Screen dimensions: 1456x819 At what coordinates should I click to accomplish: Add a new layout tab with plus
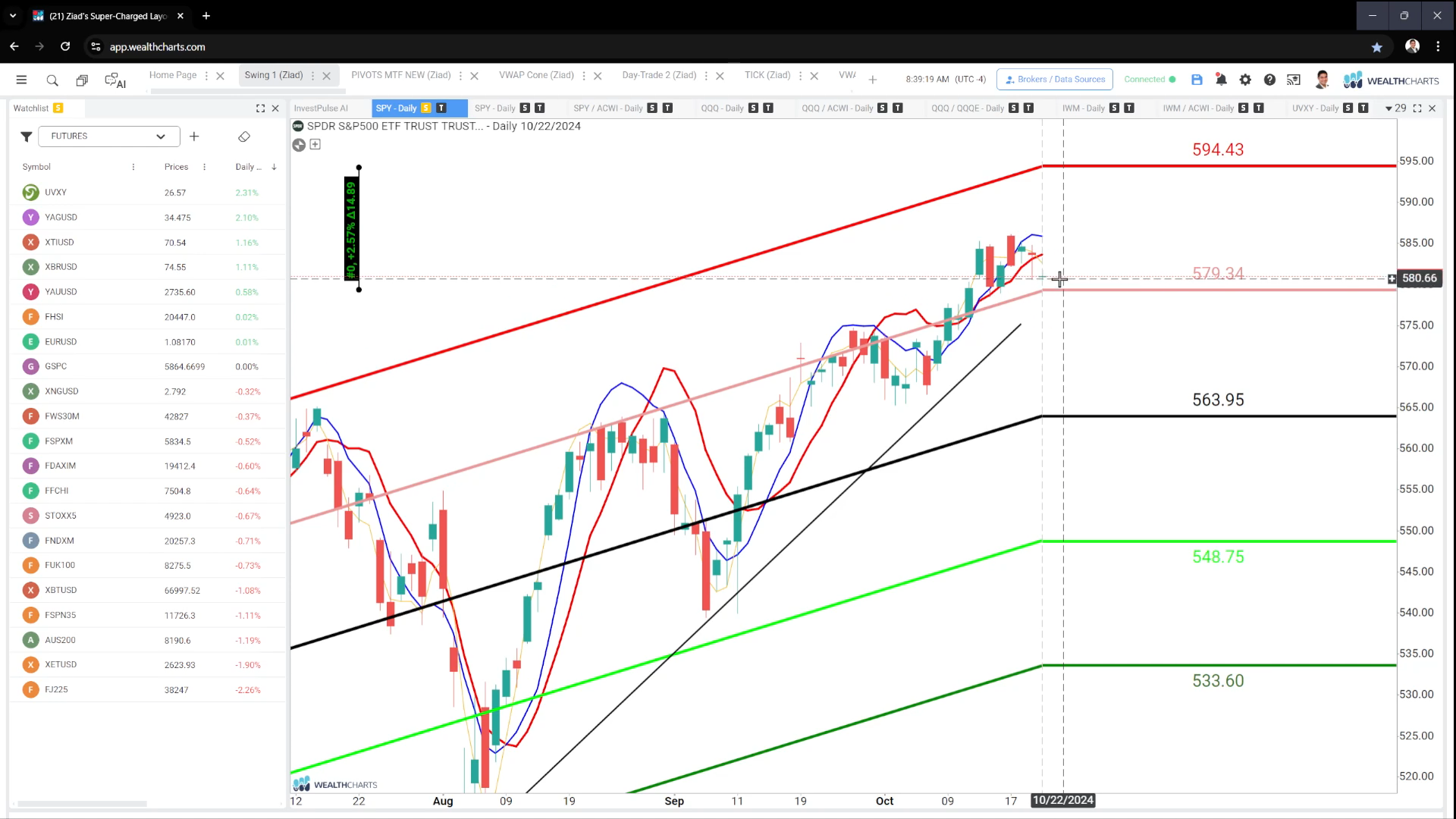(873, 80)
